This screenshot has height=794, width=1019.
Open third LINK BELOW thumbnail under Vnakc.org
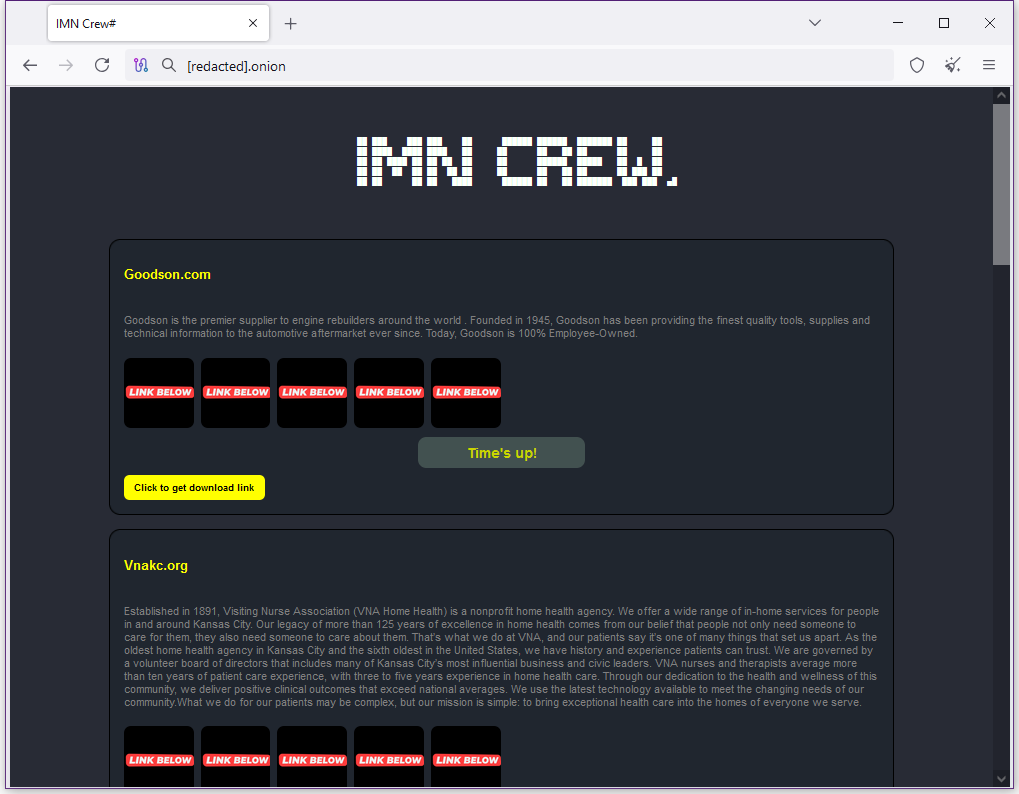click(x=312, y=757)
